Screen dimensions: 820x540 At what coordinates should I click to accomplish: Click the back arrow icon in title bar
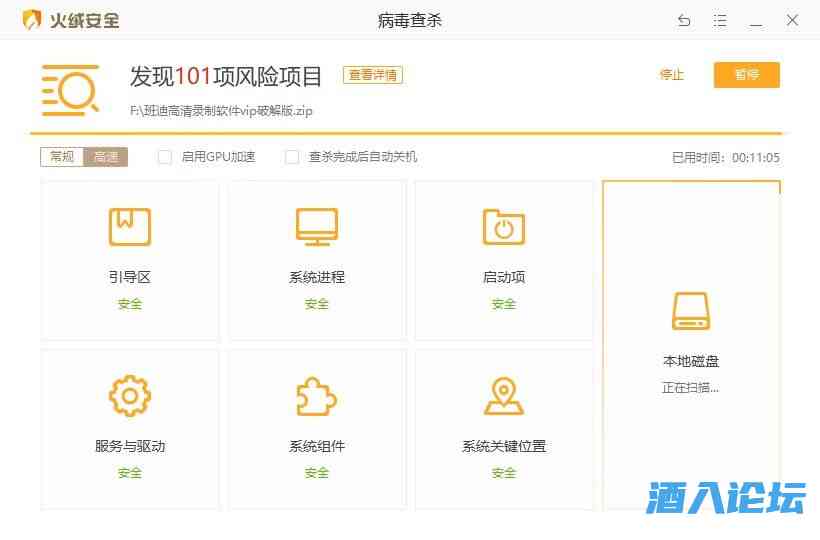tap(684, 20)
